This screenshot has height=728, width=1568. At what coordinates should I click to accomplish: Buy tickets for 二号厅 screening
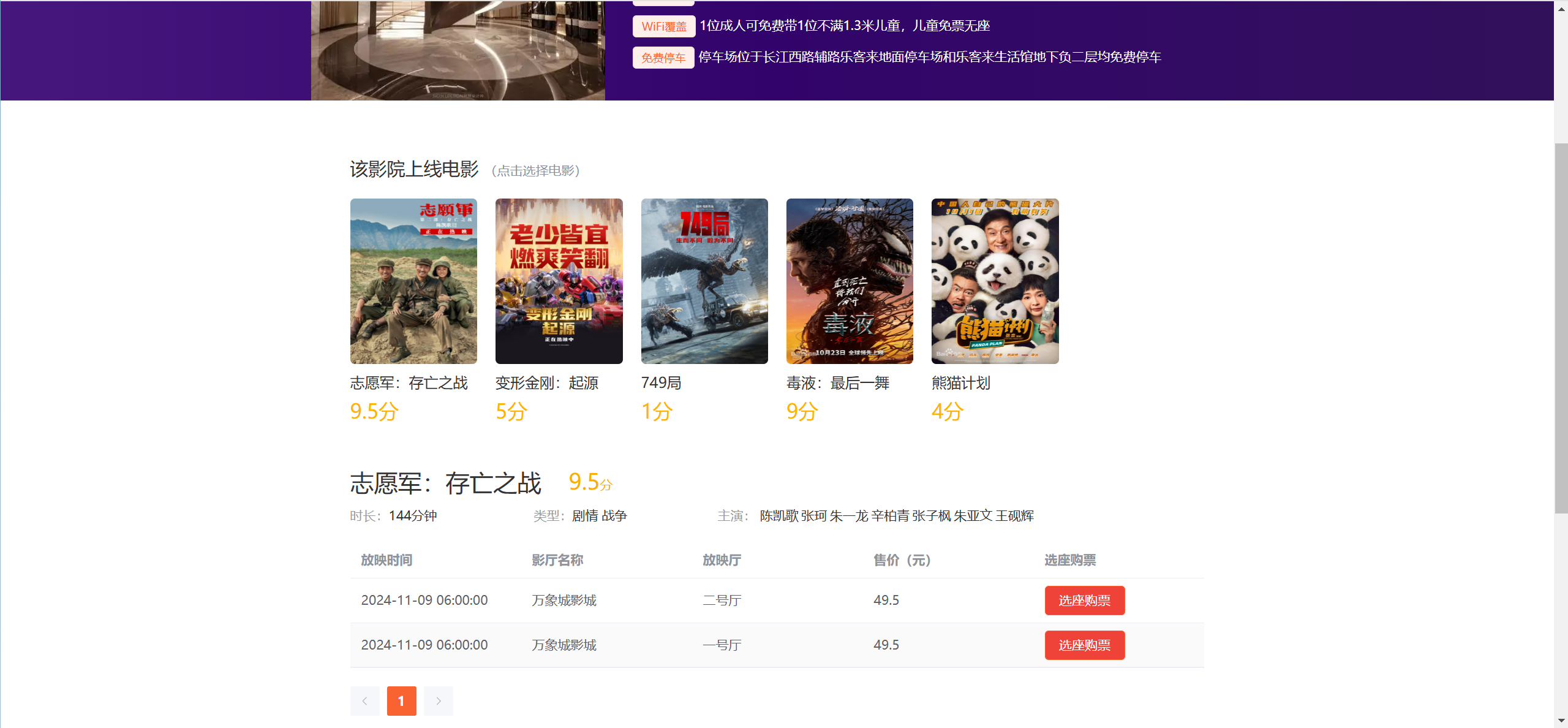(x=1084, y=601)
